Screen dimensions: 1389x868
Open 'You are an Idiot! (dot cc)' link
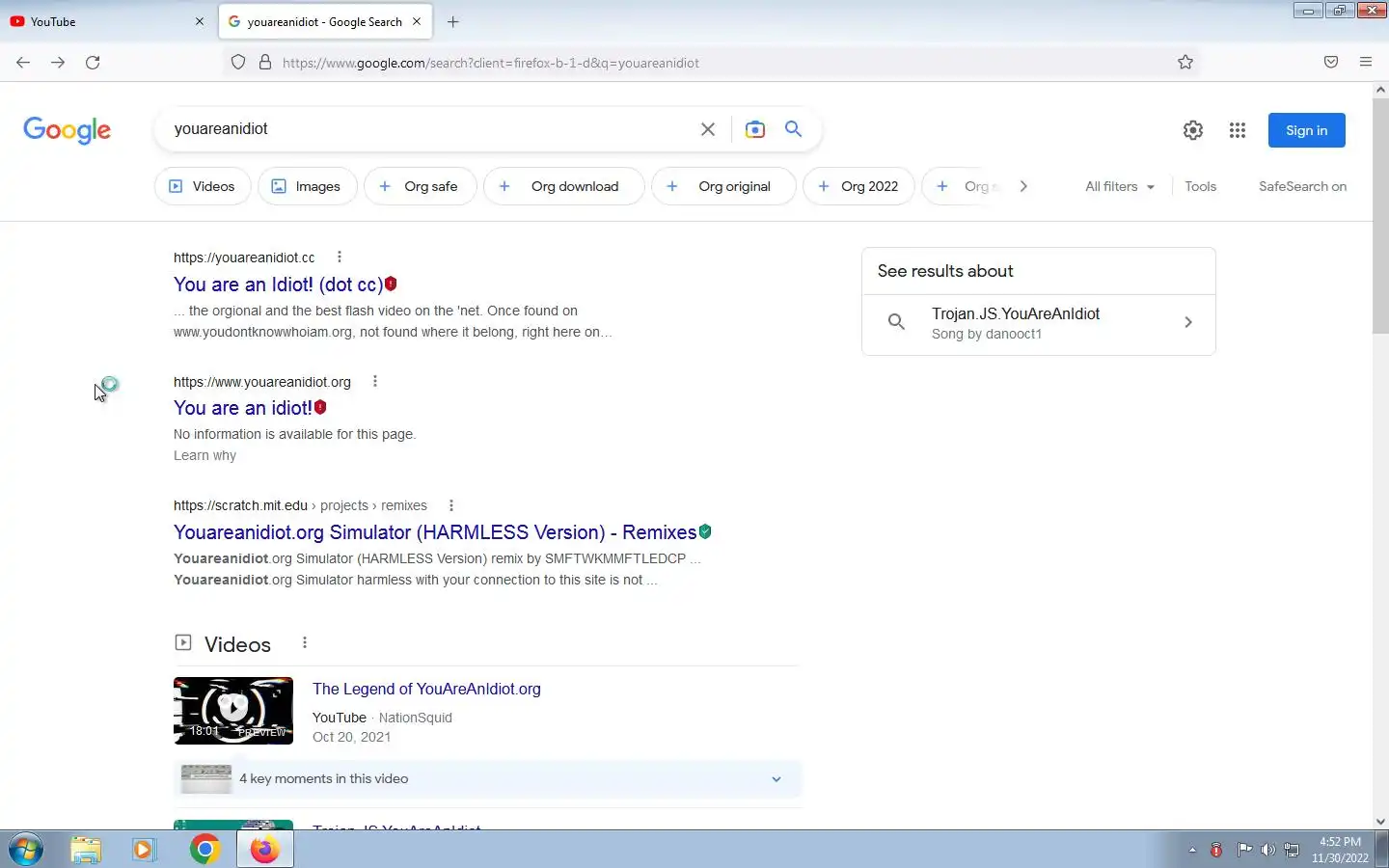click(278, 285)
